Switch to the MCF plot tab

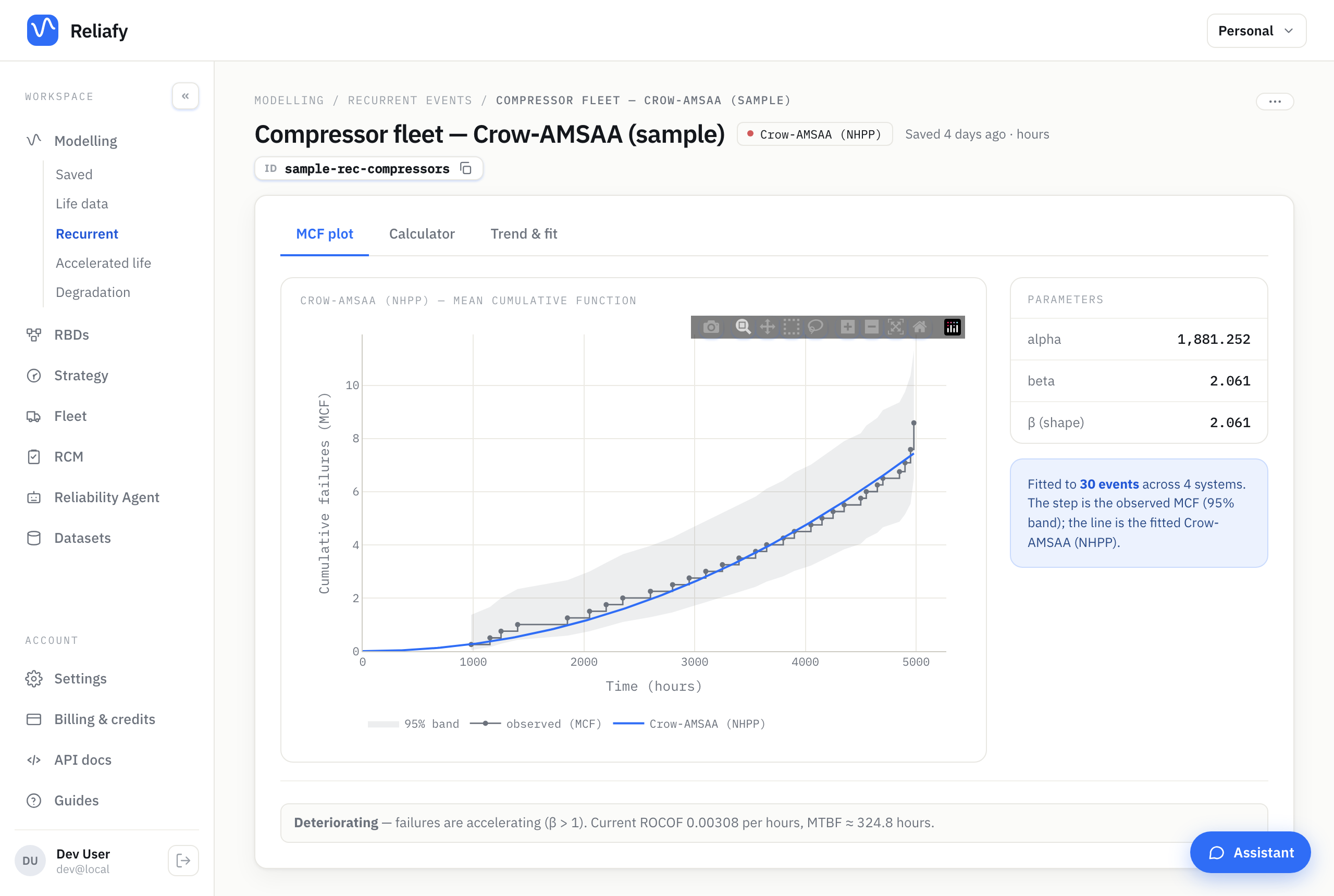coord(324,234)
